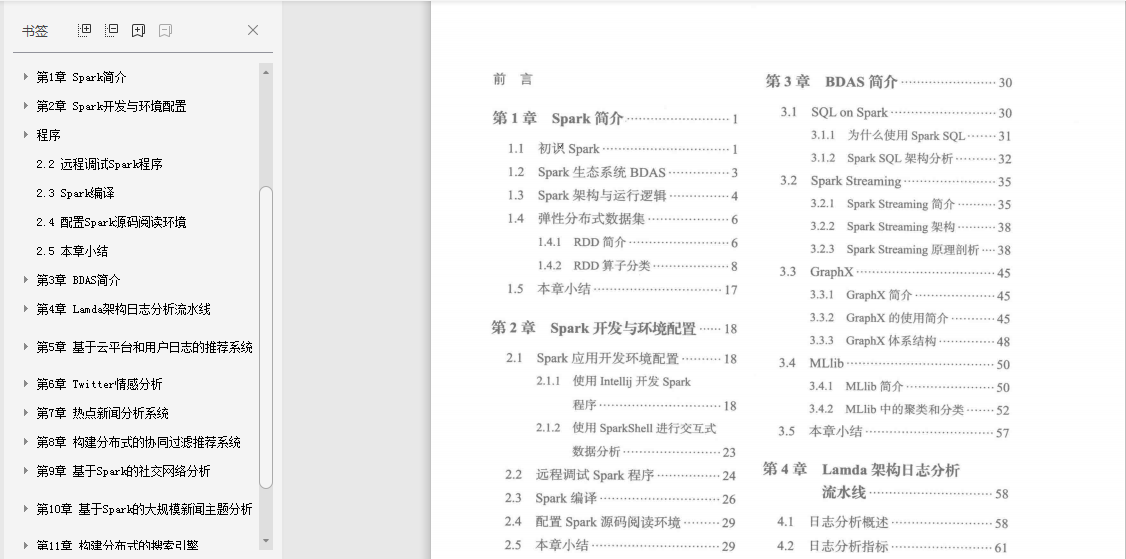Click 前言 heading in the document
Image resolution: width=1126 pixels, height=559 pixels.
[513, 79]
